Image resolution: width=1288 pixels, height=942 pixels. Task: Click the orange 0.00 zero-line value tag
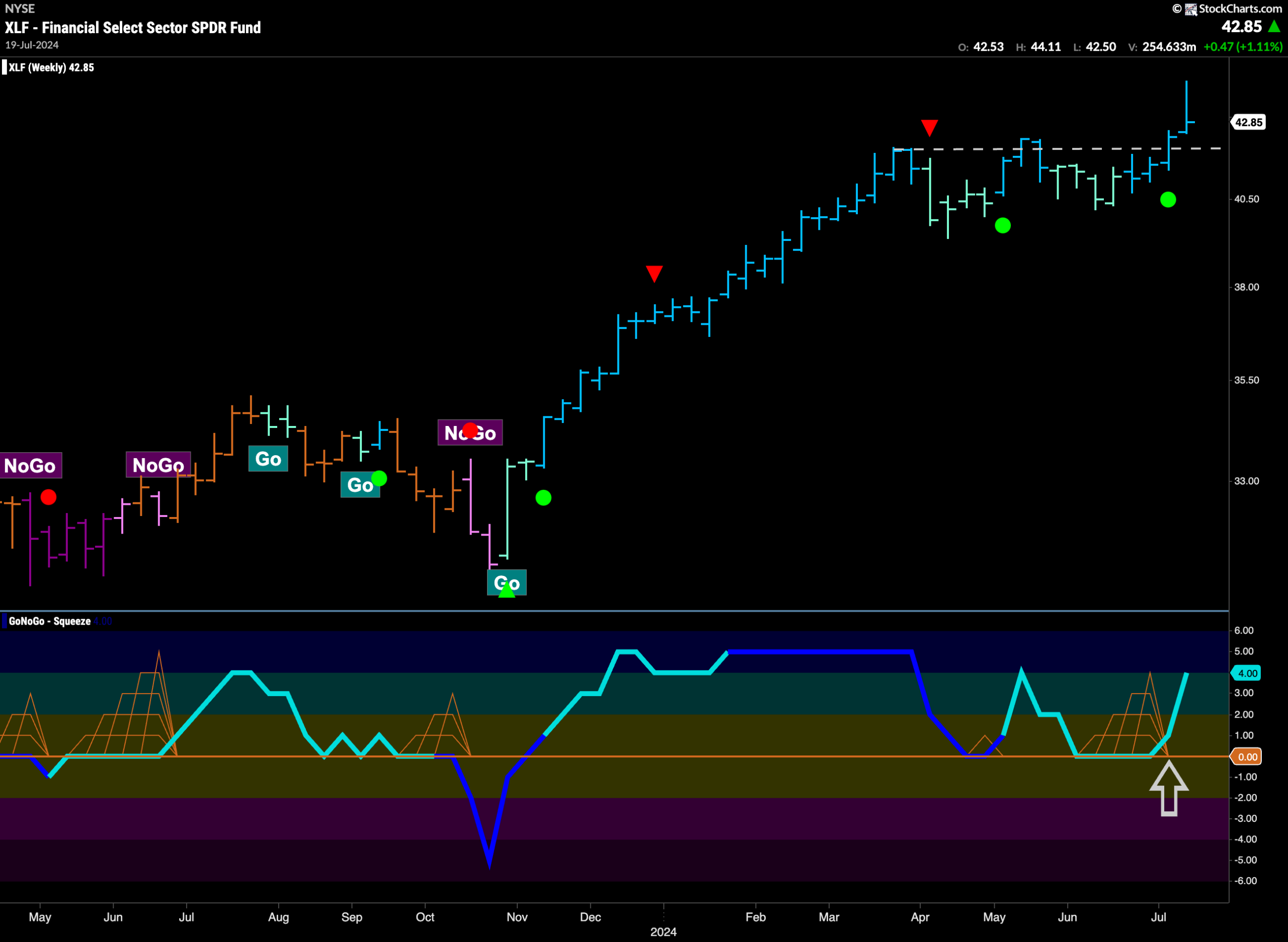[x=1246, y=757]
